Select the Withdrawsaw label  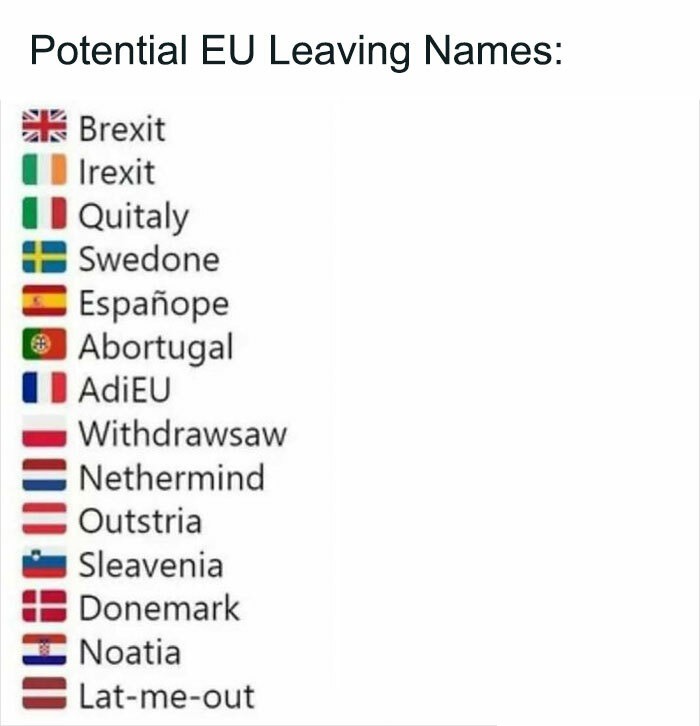183,434
